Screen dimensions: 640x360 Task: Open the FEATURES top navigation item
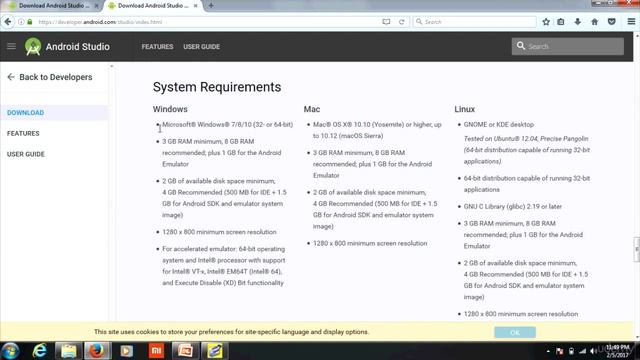click(157, 47)
